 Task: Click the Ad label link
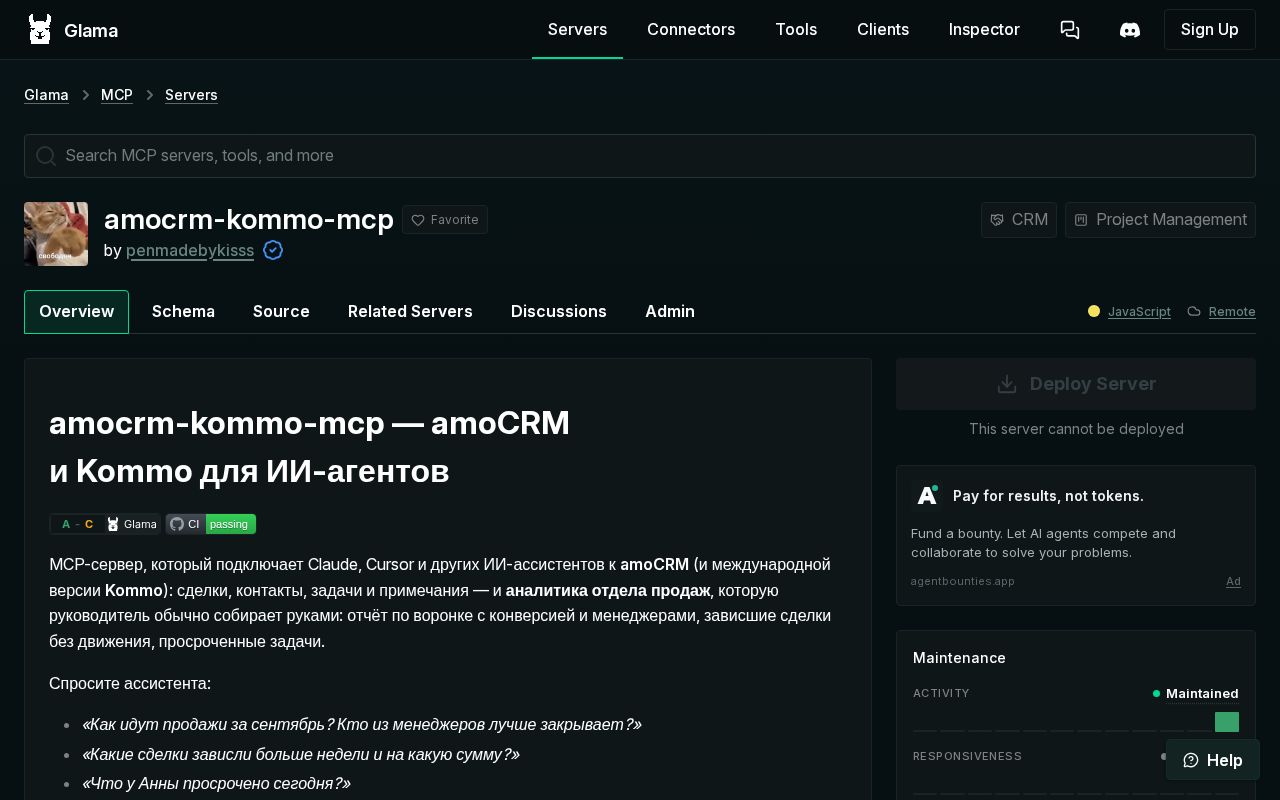click(x=1234, y=581)
